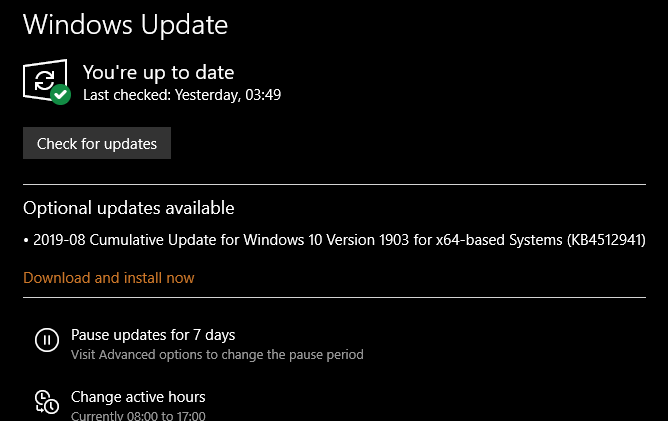Image resolution: width=668 pixels, height=421 pixels.
Task: Click the active hours clock icon
Action: click(46, 402)
